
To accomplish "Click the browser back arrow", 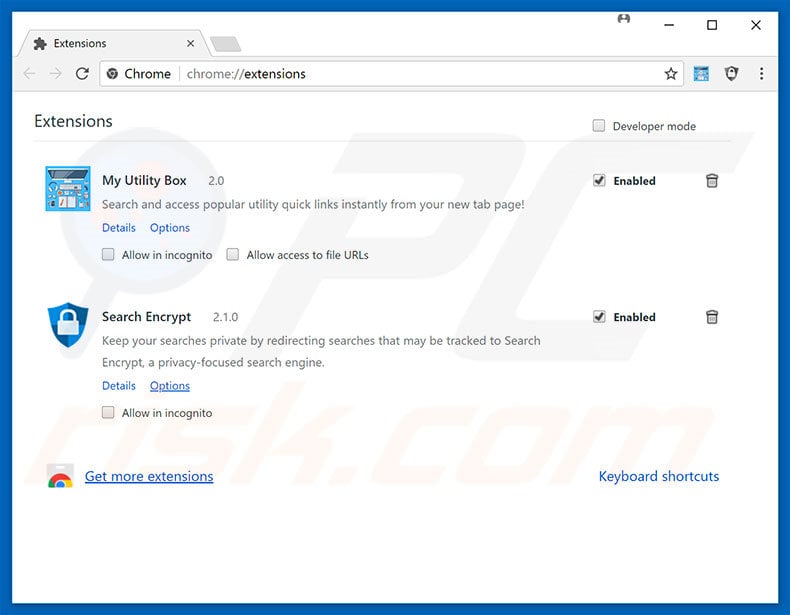I will [x=29, y=74].
